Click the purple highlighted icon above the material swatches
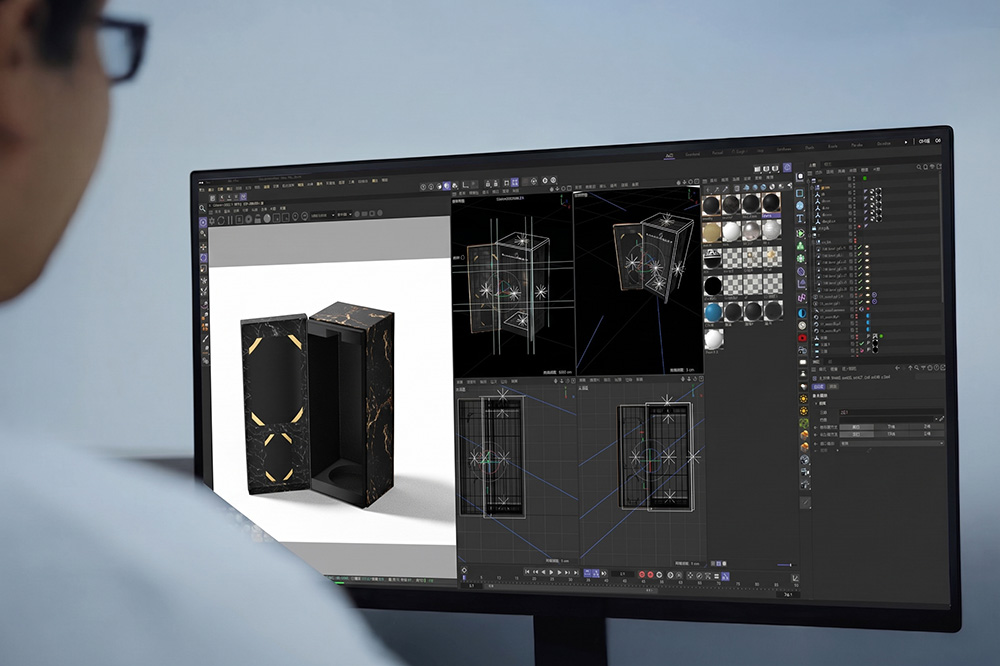This screenshot has width=1000, height=666. coord(787,167)
